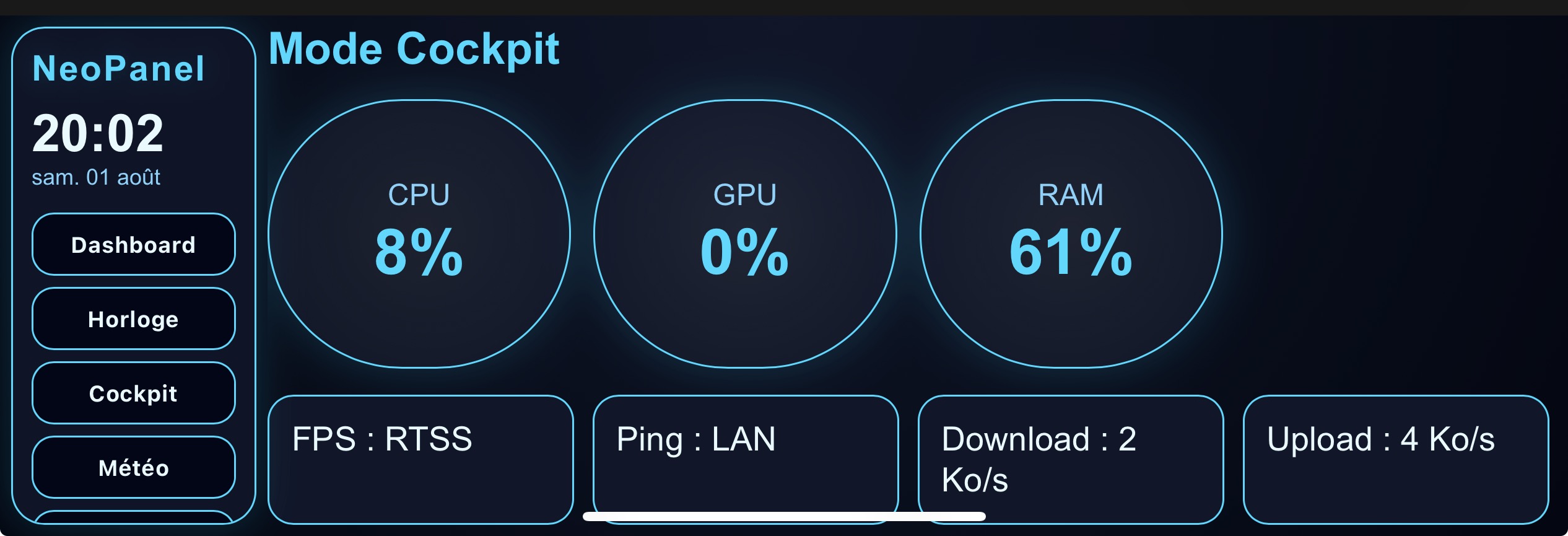
Task: Click the Upload : 4 Ko/s card
Action: tap(1396, 460)
